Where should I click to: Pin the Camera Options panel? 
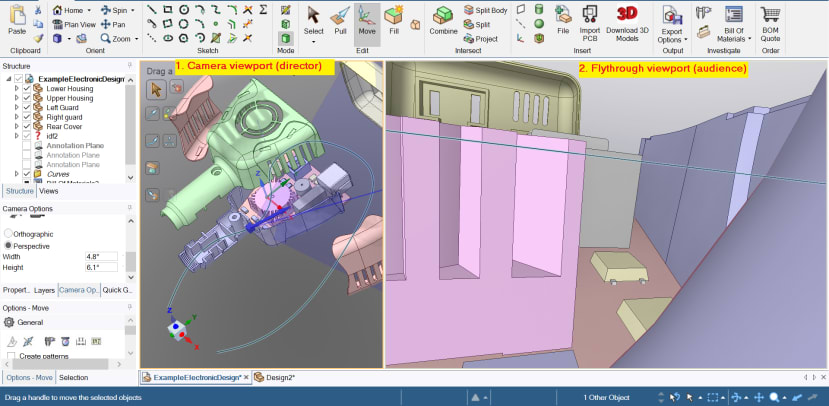point(130,208)
